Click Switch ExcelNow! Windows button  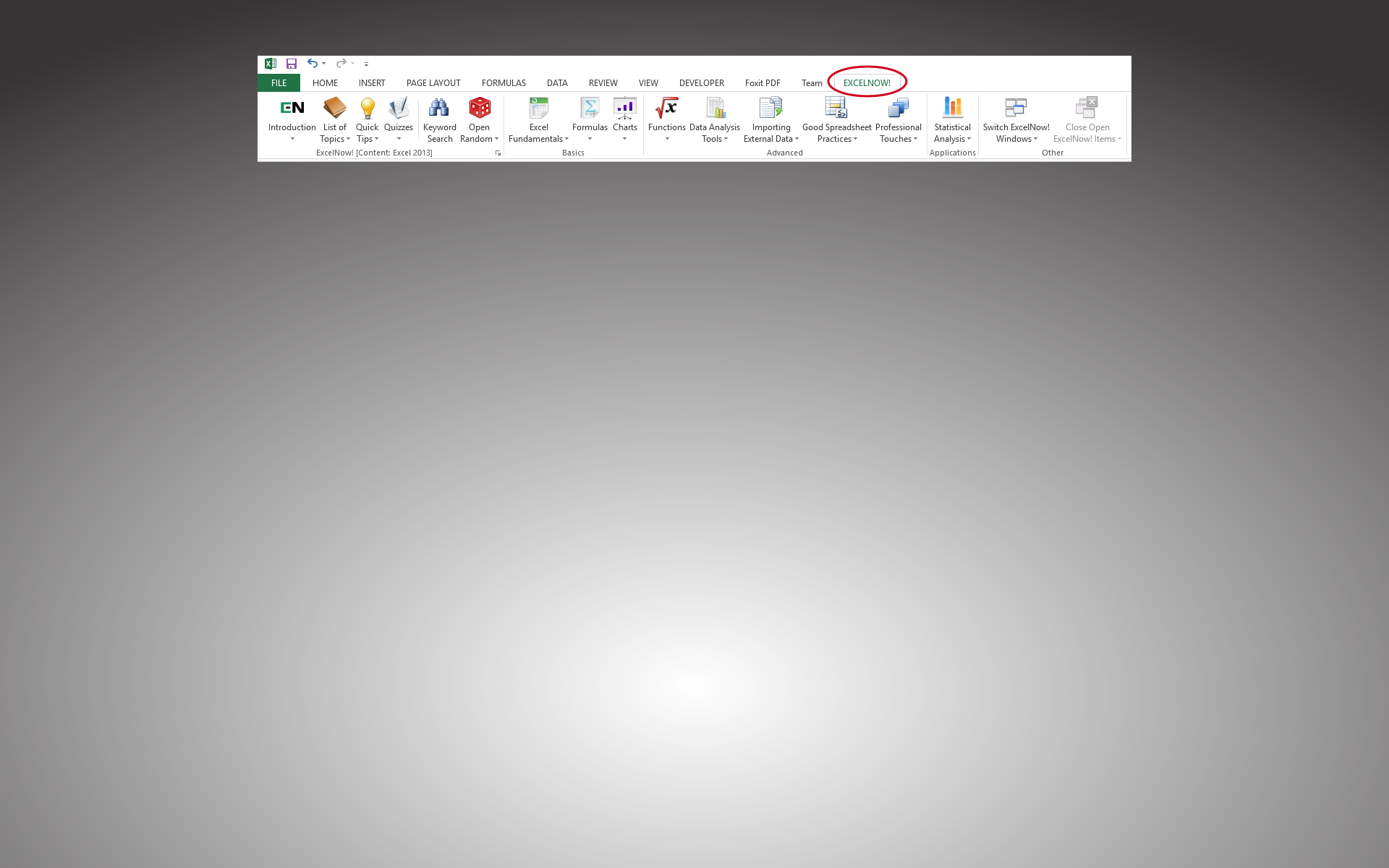tap(1016, 119)
